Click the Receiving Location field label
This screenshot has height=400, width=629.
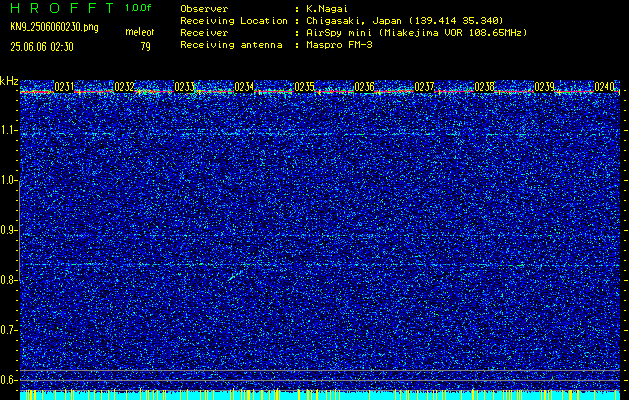click(x=234, y=21)
